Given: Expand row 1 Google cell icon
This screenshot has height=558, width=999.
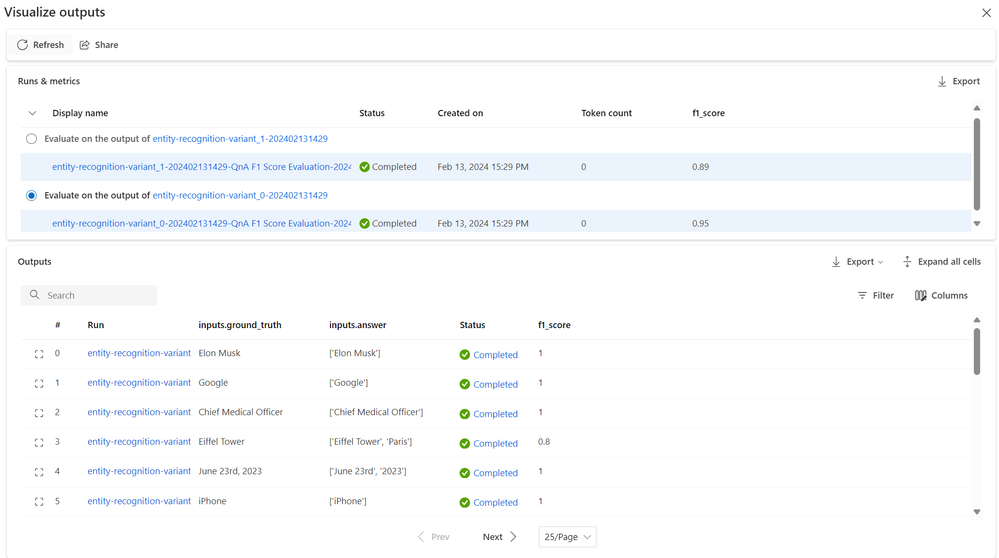Looking at the screenshot, I should tap(39, 383).
